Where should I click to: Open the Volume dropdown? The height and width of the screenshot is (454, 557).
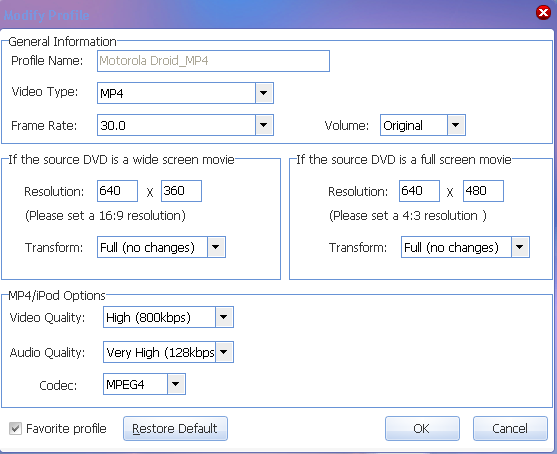click(x=456, y=125)
